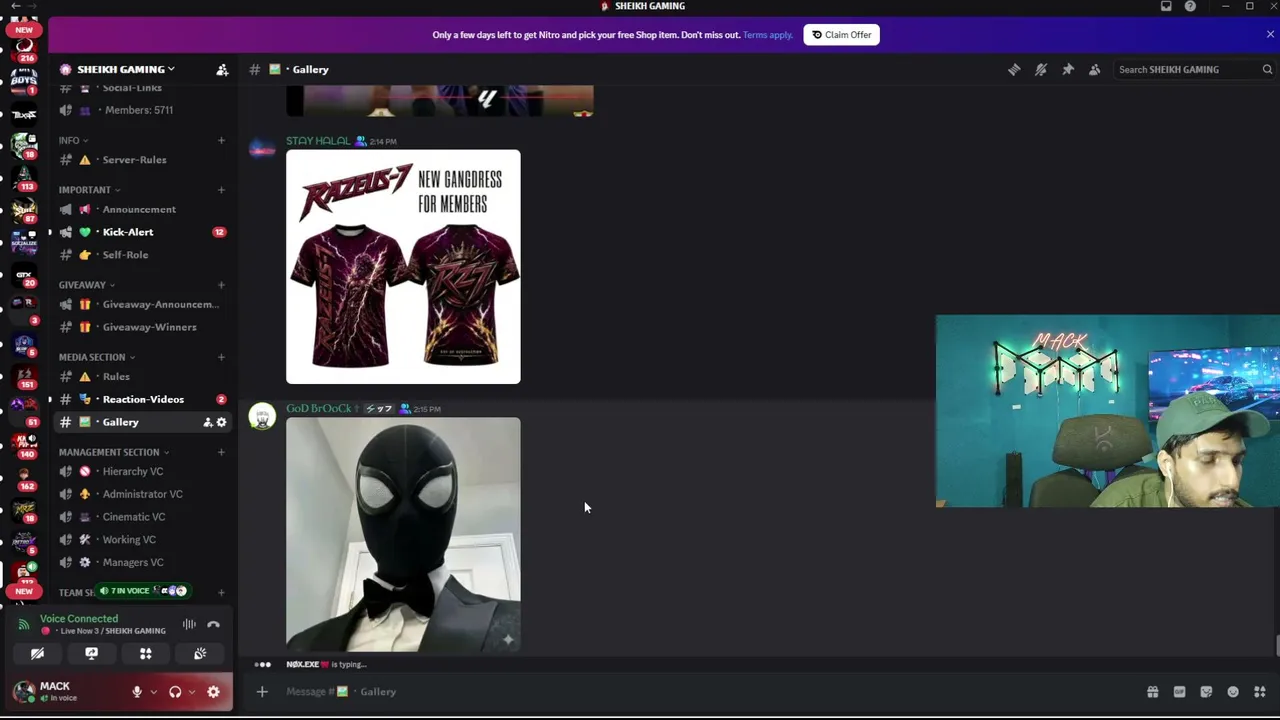The image size is (1280, 720).
Task: Toggle channel notification mute bell
Action: (1041, 69)
